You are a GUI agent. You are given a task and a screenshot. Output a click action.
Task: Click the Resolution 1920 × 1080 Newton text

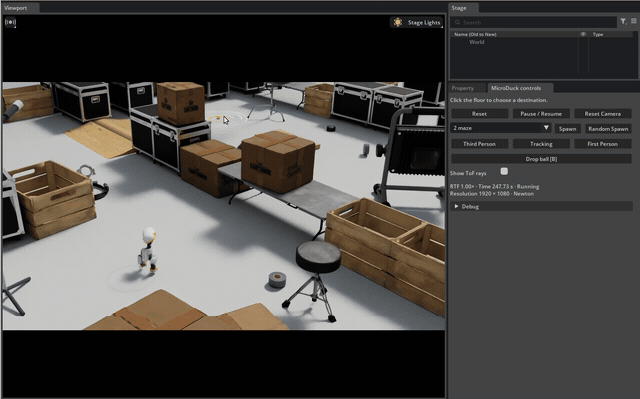coord(491,194)
